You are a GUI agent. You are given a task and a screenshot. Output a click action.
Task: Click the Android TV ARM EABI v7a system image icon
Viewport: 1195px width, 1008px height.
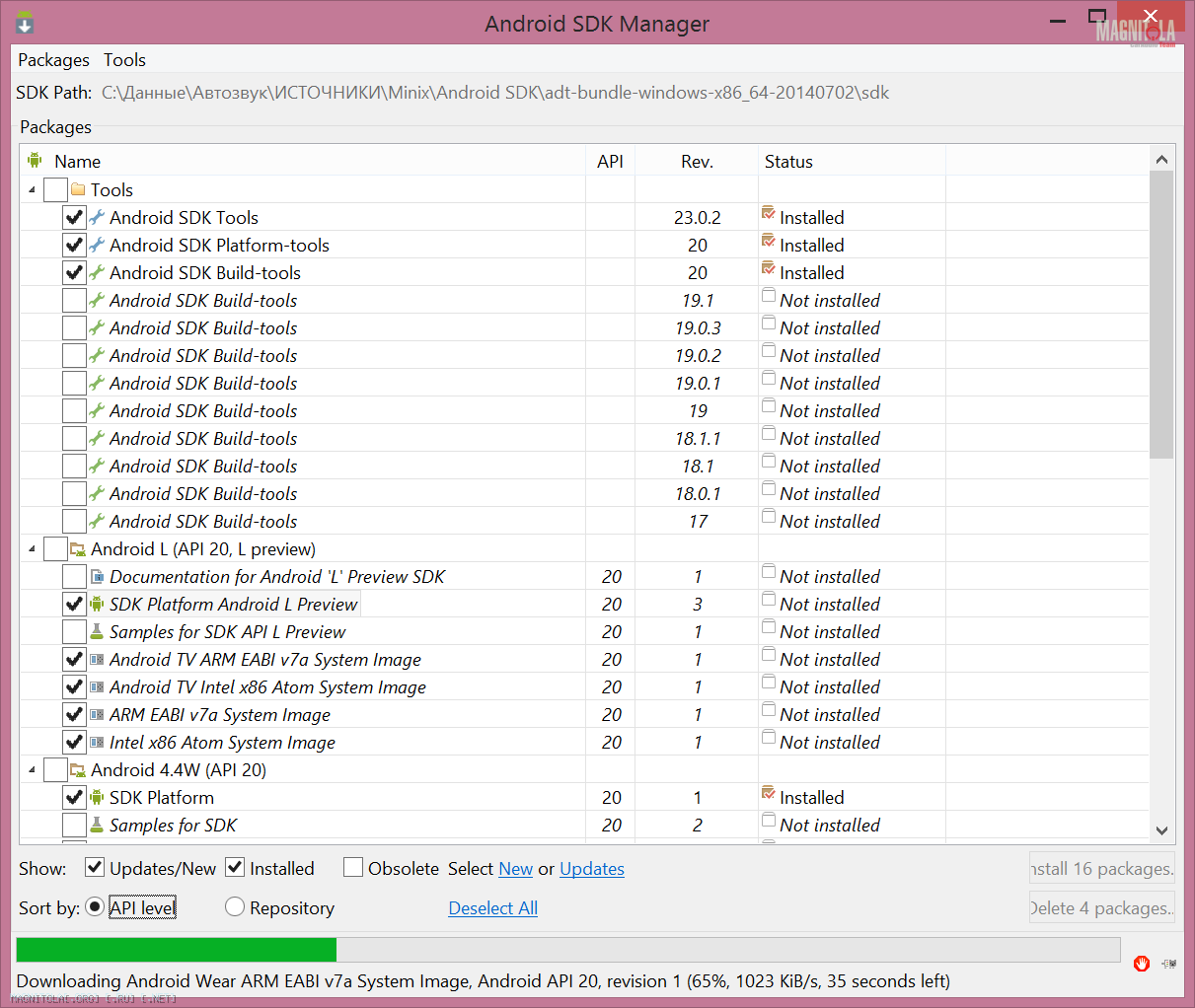(x=97, y=659)
